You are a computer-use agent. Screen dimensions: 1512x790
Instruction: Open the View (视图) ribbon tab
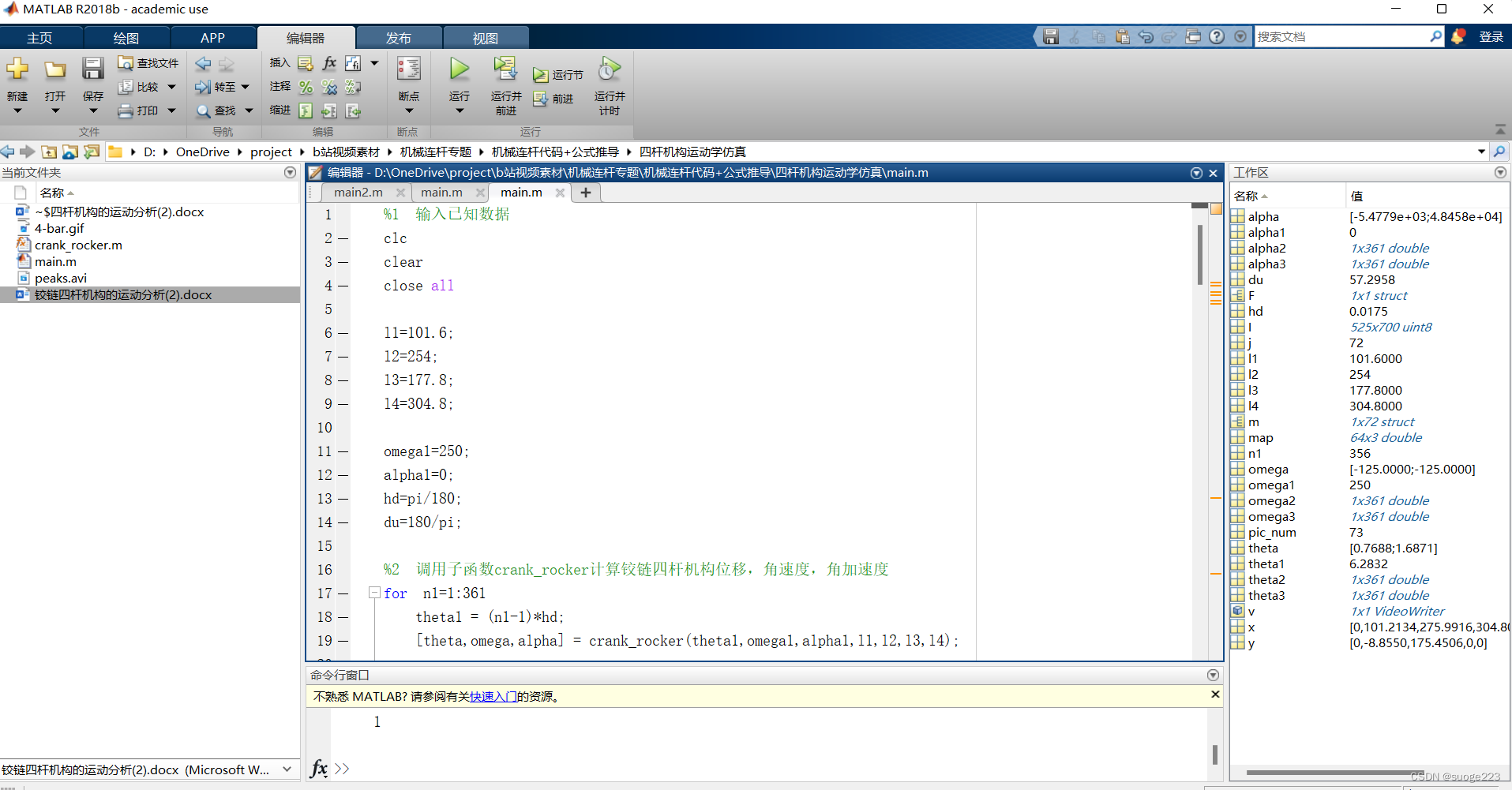tap(485, 38)
